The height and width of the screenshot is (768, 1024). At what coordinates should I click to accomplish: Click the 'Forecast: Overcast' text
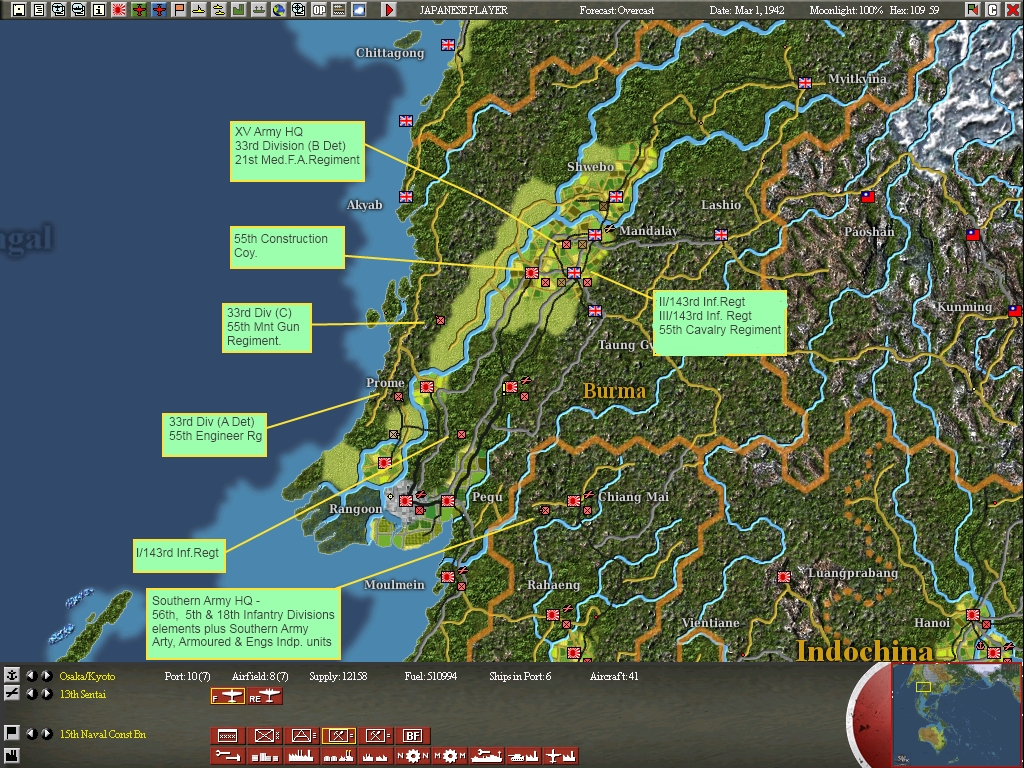point(616,10)
